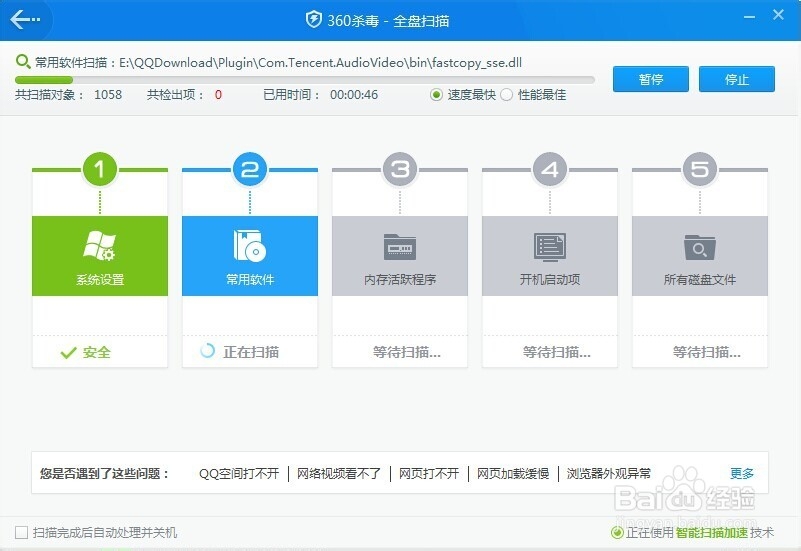This screenshot has height=551, width=801.
Task: Click 等待扫描 under 开机启动项
Action: [557, 352]
